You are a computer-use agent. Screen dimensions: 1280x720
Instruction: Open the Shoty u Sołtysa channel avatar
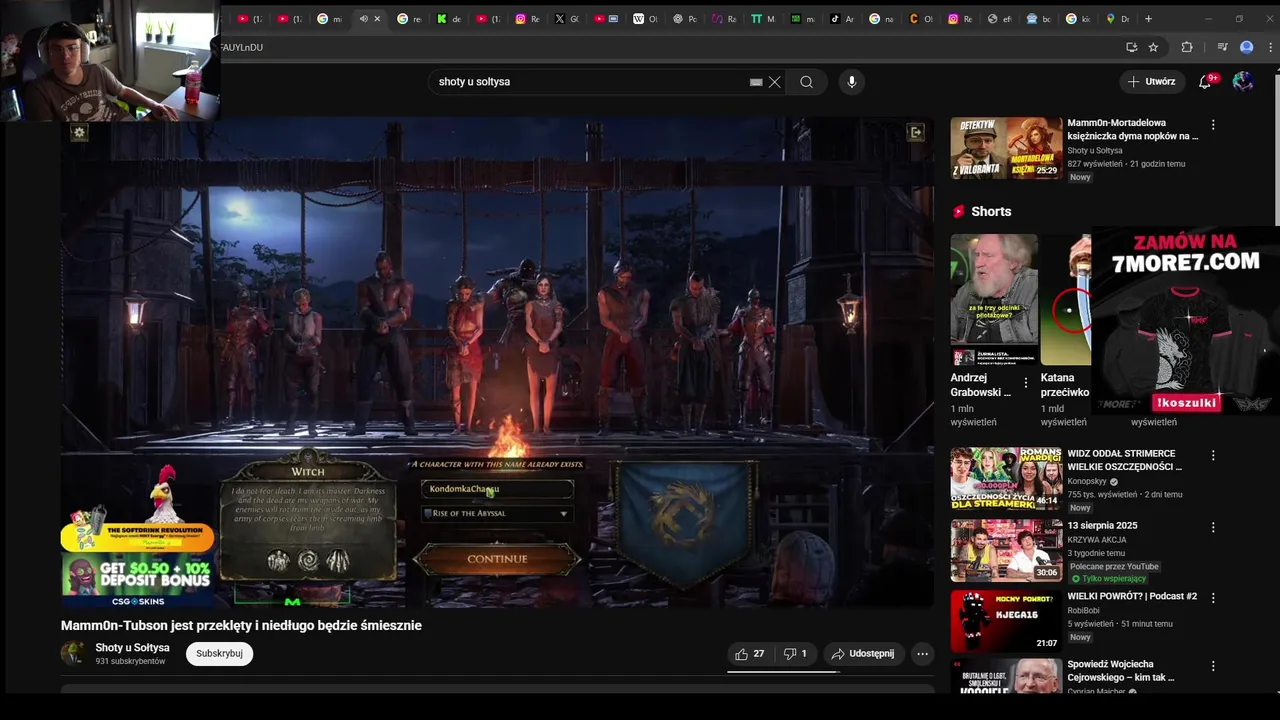(73, 654)
